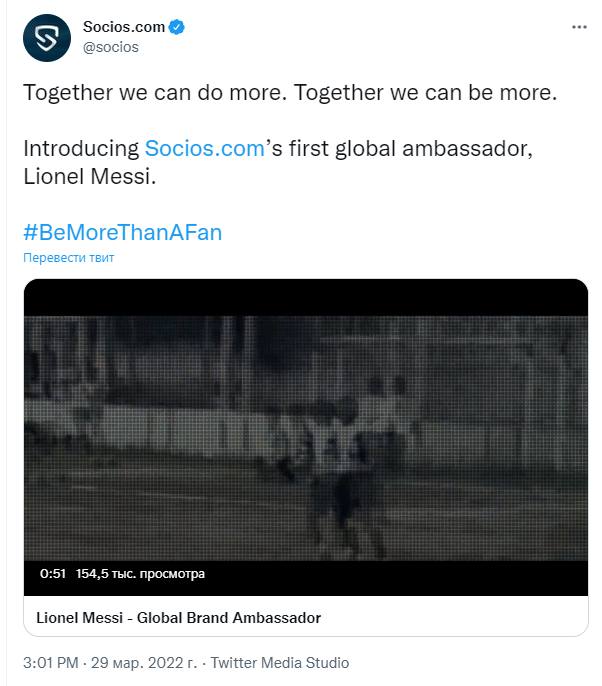Click the 0:51 video duration label

(x=52, y=573)
